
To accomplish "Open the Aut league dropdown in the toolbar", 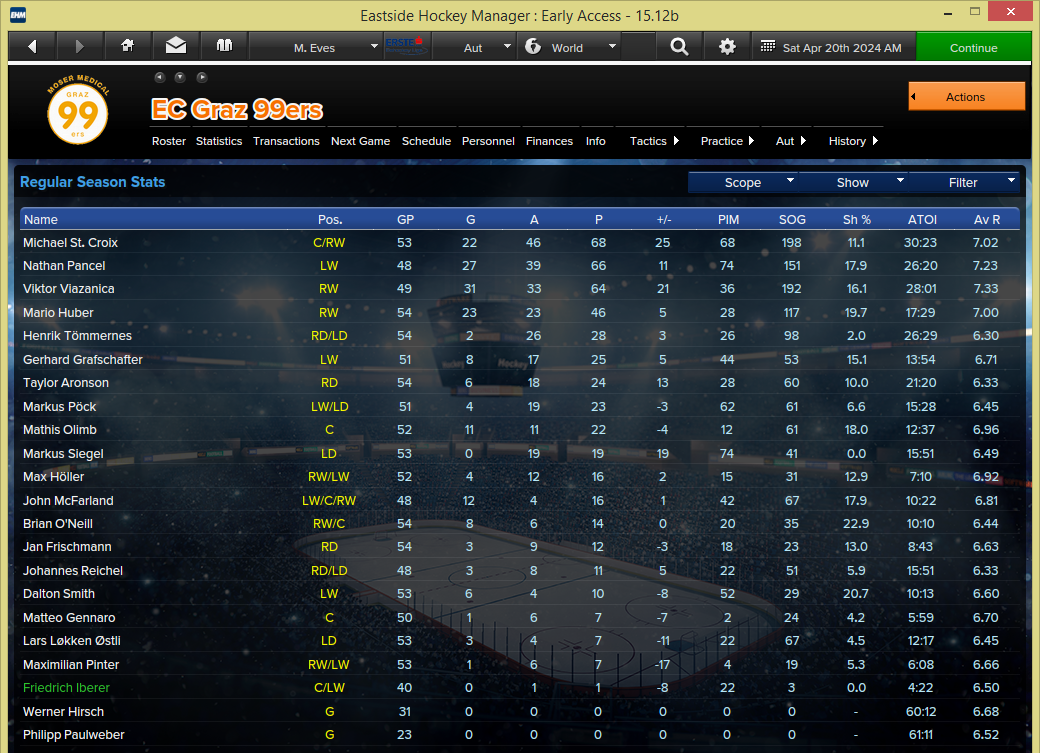I will click(474, 47).
